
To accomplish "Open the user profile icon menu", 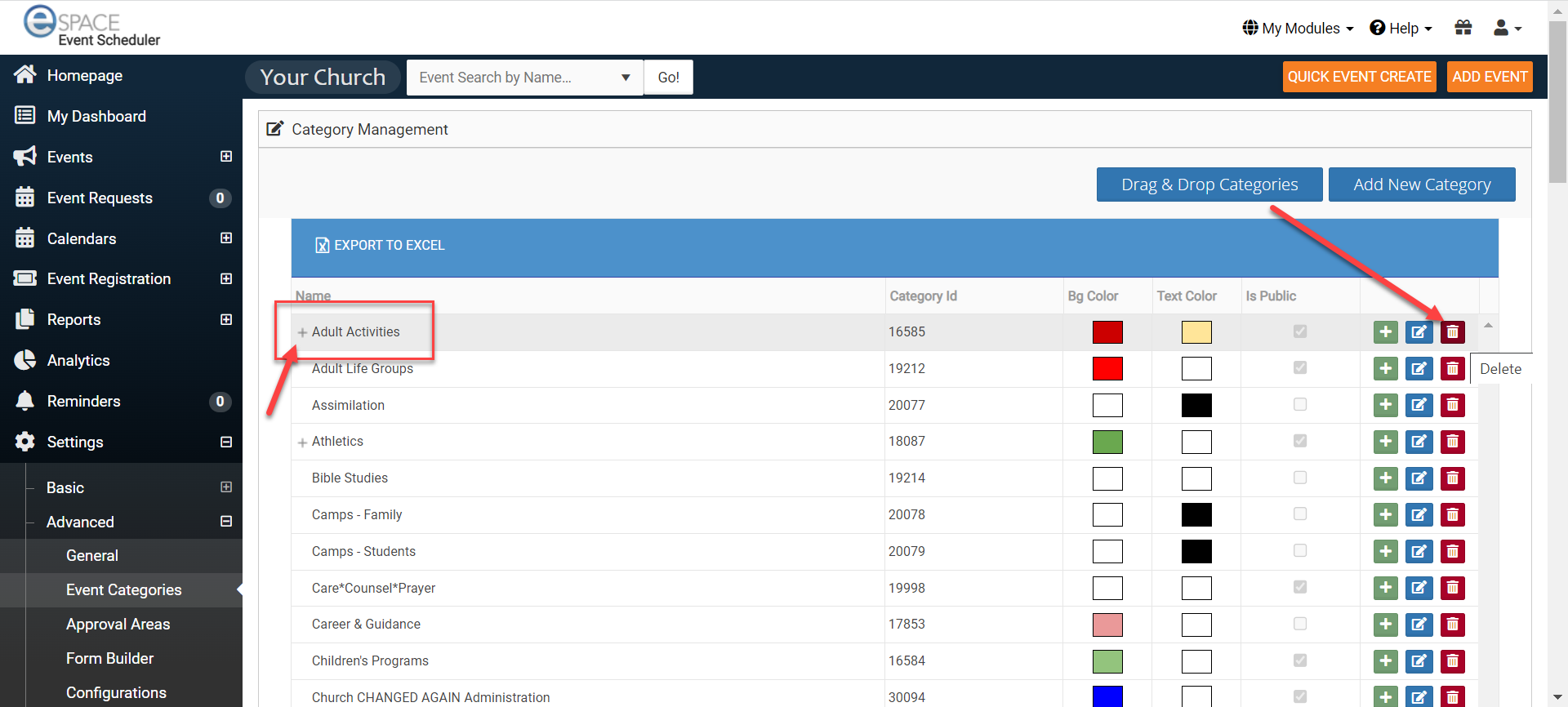I will pyautogui.click(x=1507, y=28).
